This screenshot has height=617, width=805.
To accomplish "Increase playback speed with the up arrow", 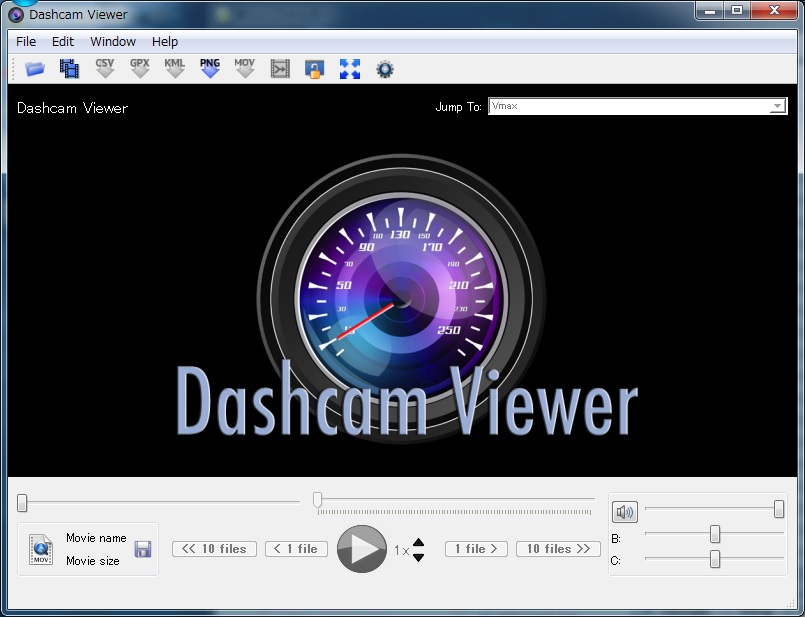I will coord(418,542).
